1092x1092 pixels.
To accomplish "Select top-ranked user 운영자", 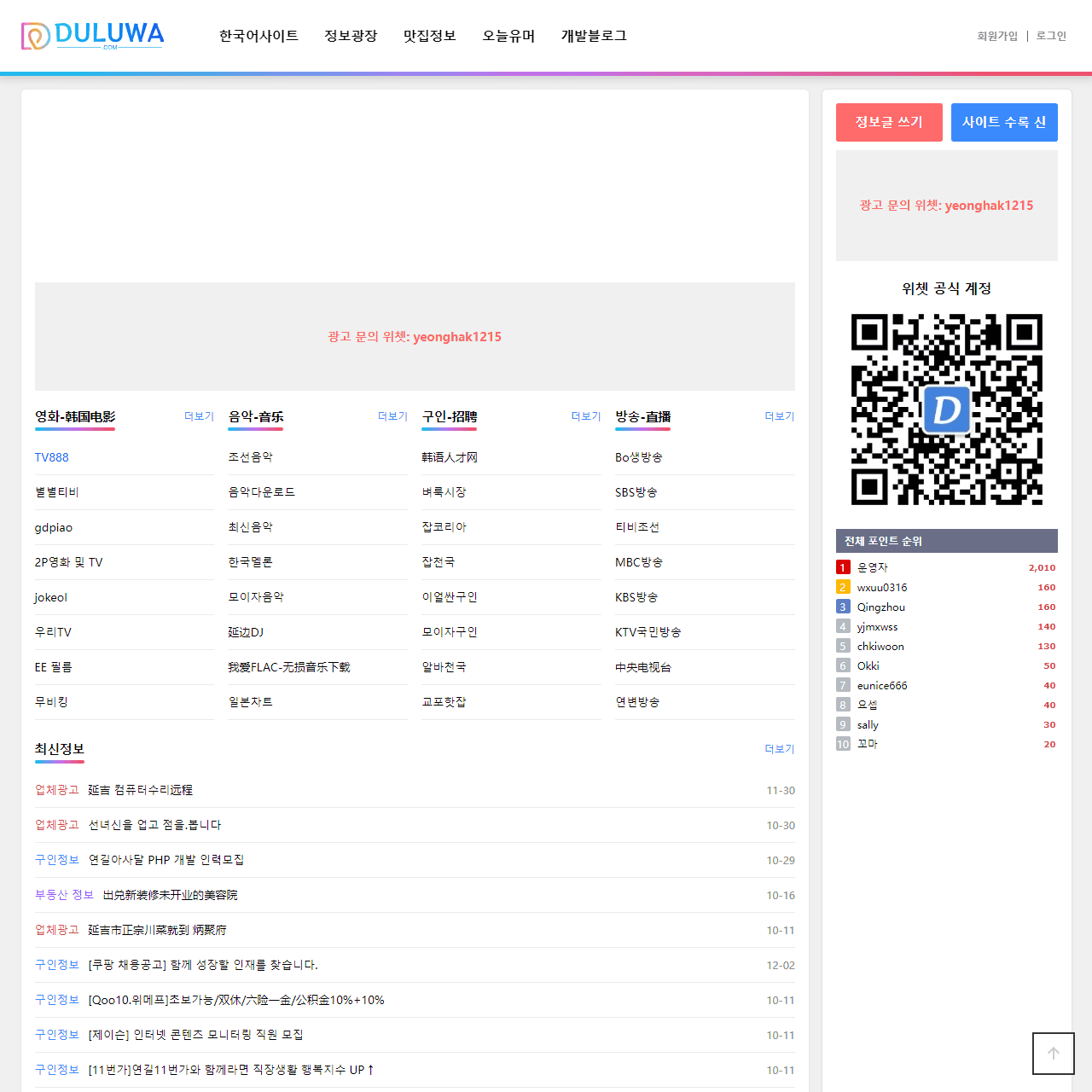I will 872,567.
